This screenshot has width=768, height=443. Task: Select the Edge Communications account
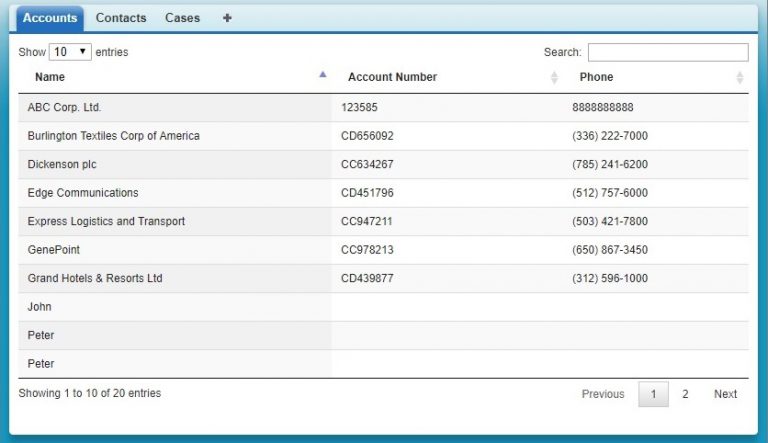coord(83,193)
